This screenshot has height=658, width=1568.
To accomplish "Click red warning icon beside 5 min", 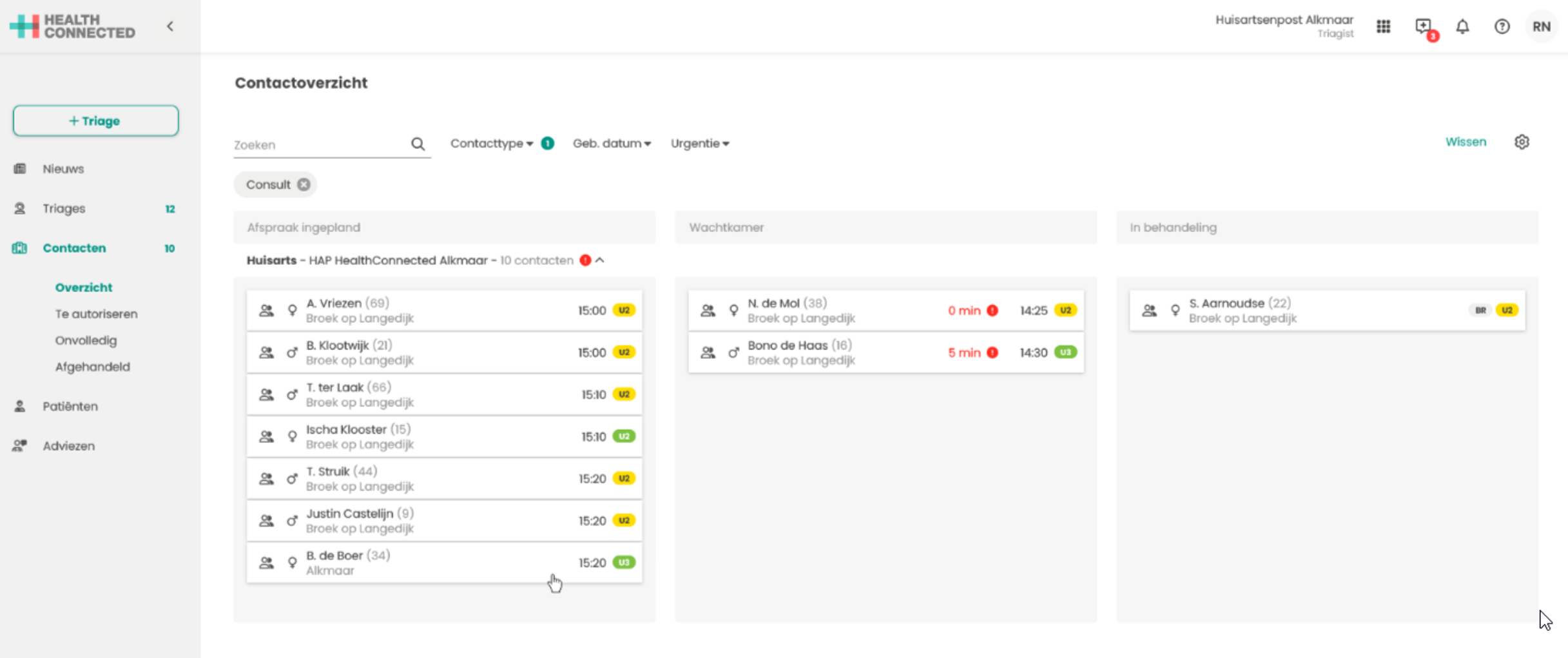I will click(992, 353).
